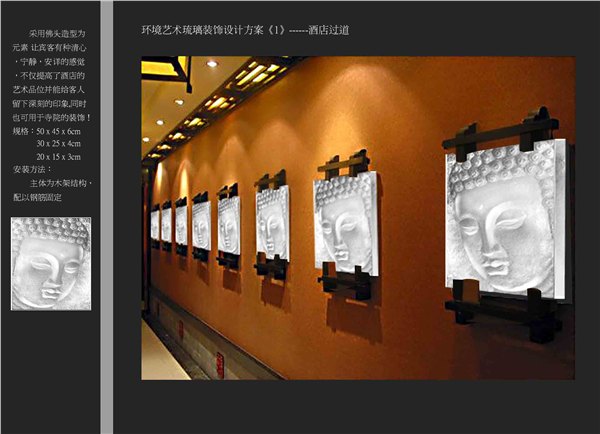Click the line 元素 让宾客有种清心

click(49, 48)
